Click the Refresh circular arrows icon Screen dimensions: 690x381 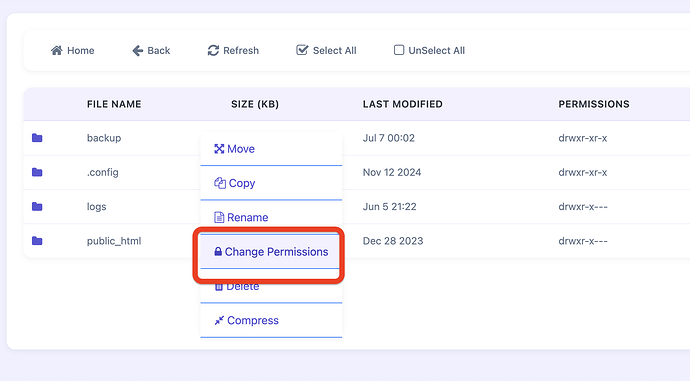tap(213, 51)
